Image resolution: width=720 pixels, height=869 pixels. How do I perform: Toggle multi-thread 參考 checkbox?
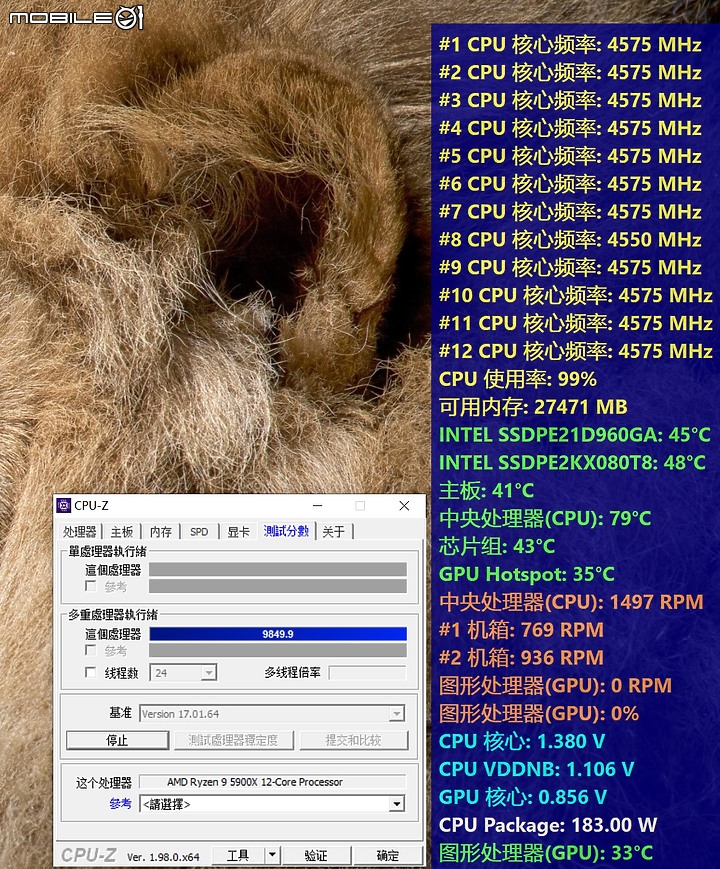click(x=90, y=650)
